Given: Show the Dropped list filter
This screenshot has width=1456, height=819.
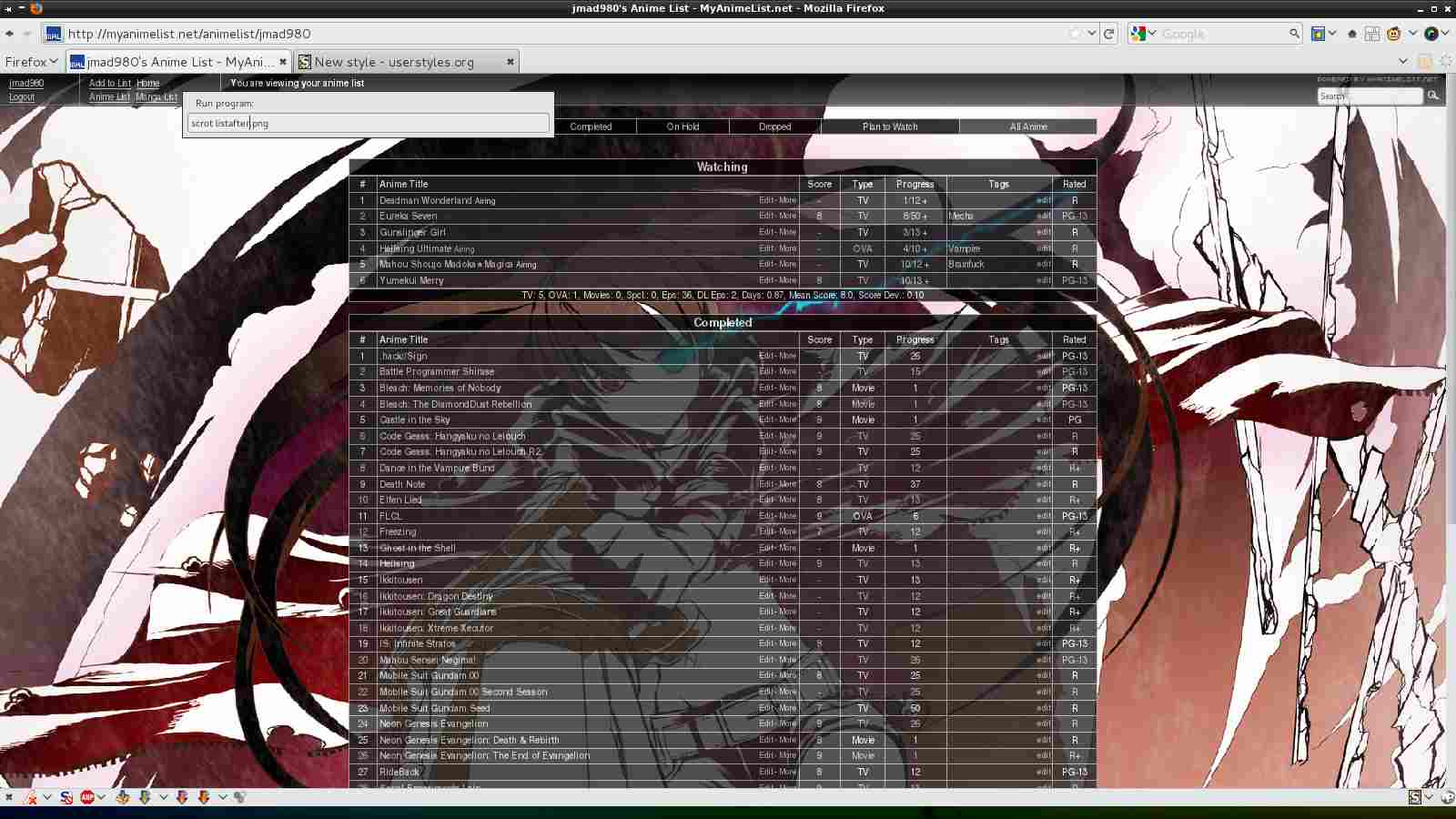Looking at the screenshot, I should point(775,126).
